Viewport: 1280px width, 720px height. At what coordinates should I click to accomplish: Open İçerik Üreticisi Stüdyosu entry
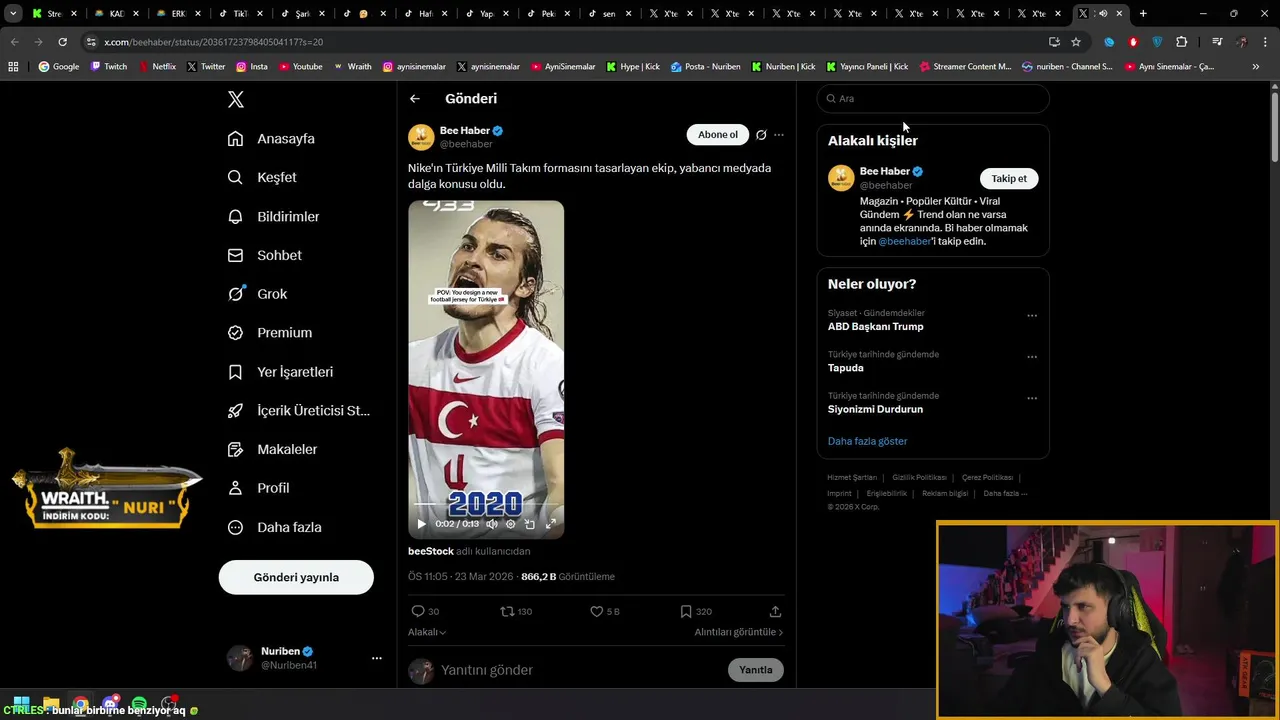298,410
